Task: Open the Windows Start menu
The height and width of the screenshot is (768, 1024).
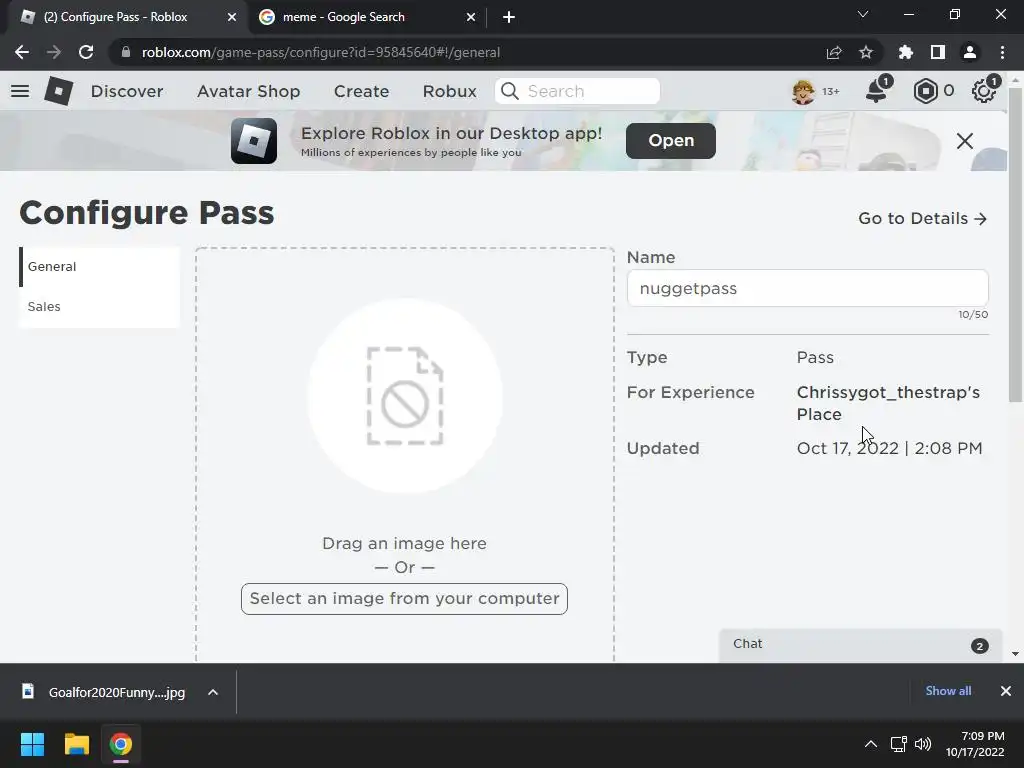Action: point(32,744)
